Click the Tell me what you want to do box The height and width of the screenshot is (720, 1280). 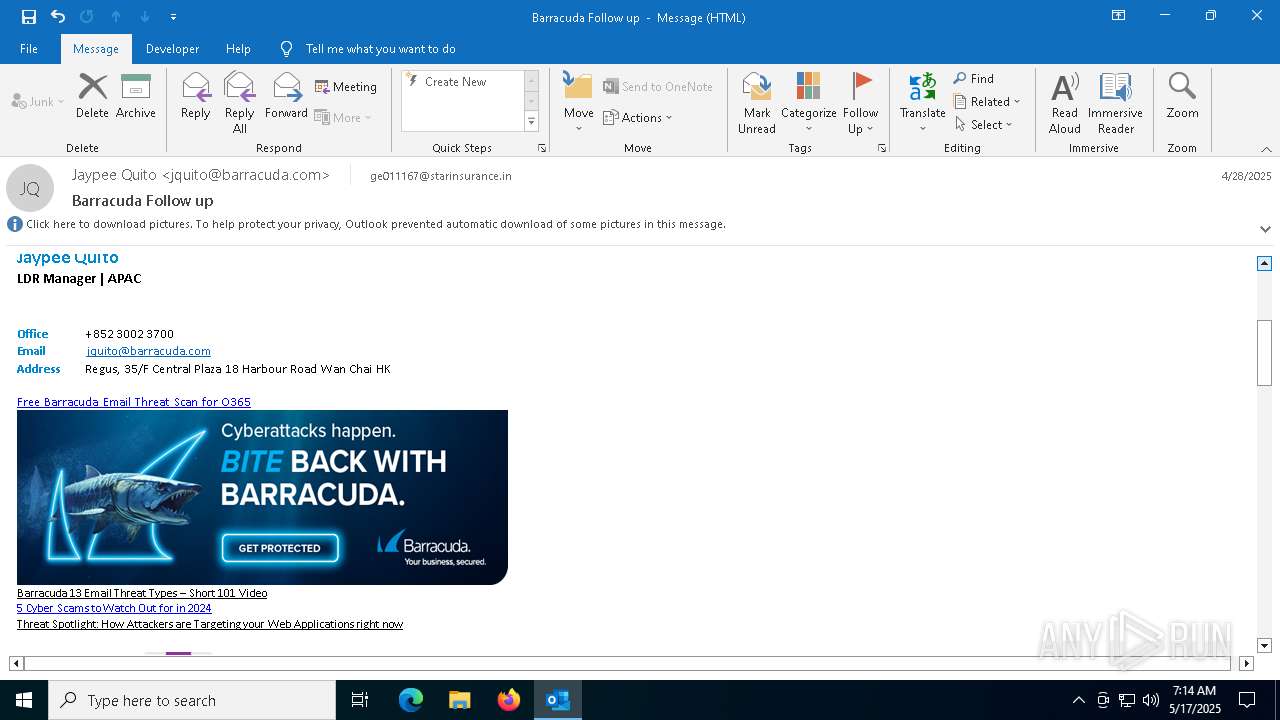click(x=380, y=49)
